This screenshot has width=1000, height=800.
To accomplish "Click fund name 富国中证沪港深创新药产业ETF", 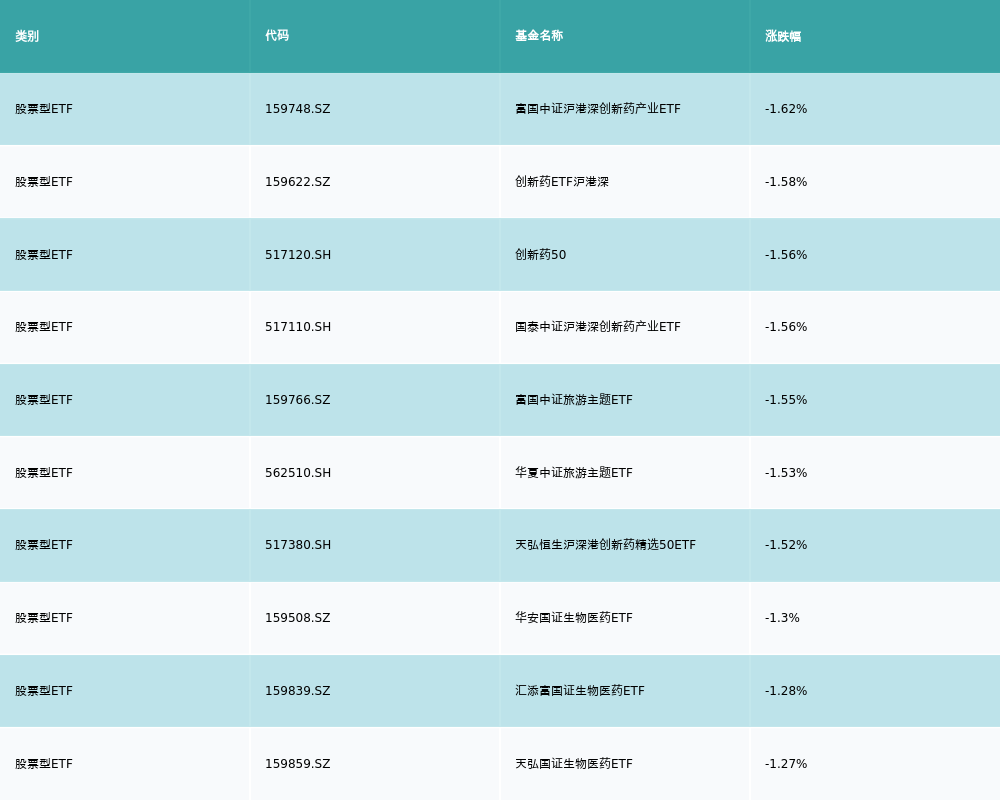I will 598,109.
